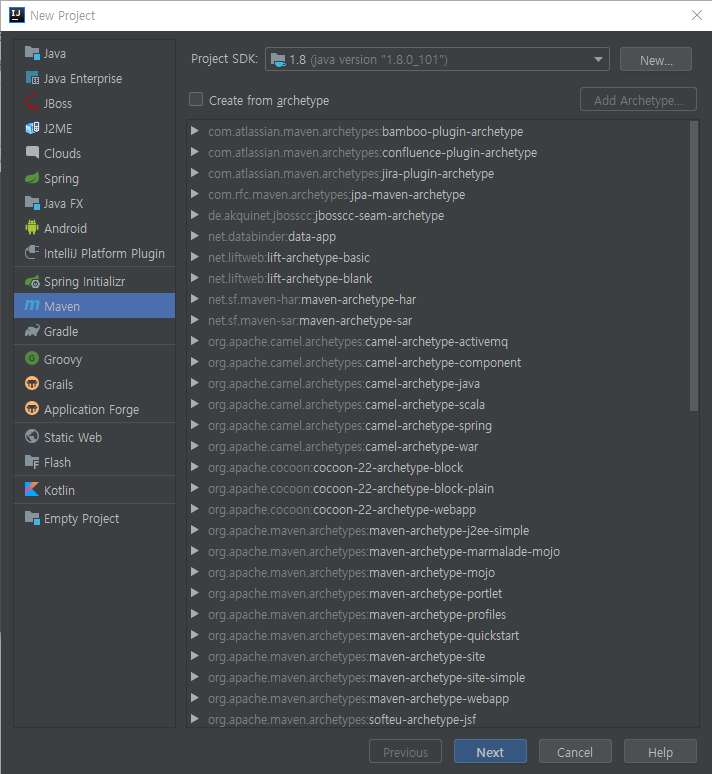
Task: Click the Add Archetype button
Action: pyautogui.click(x=638, y=100)
